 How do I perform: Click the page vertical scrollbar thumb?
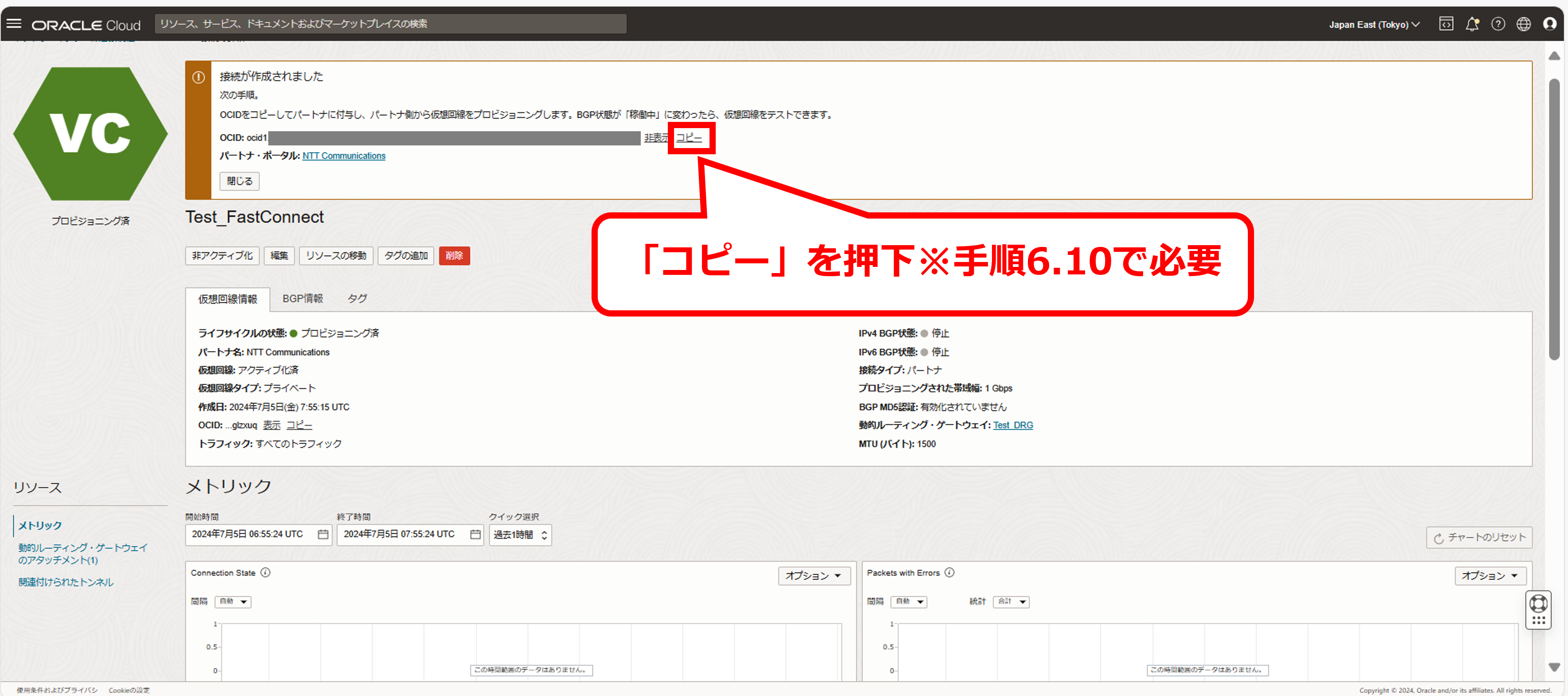tap(1554, 219)
